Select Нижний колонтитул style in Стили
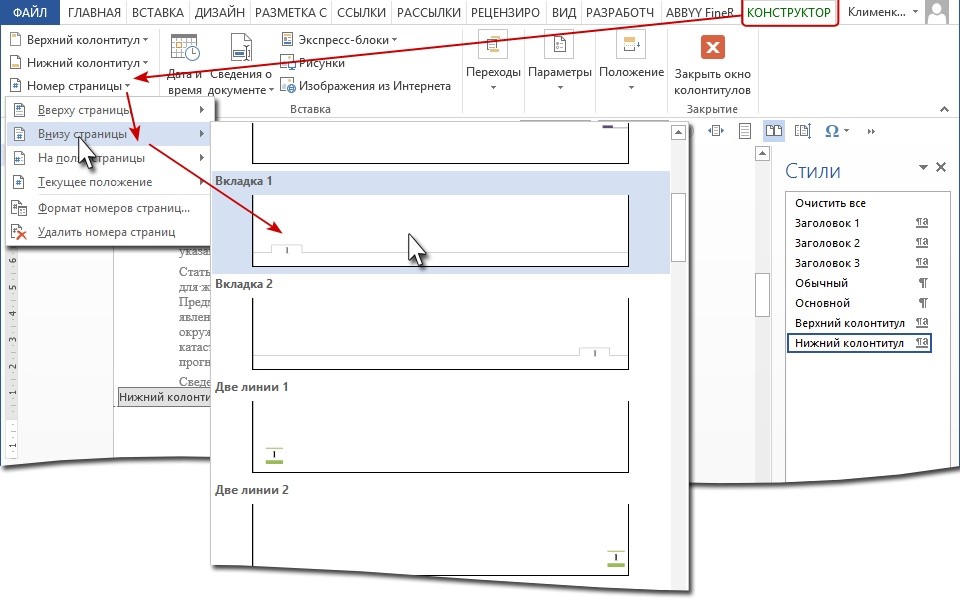 [x=860, y=343]
